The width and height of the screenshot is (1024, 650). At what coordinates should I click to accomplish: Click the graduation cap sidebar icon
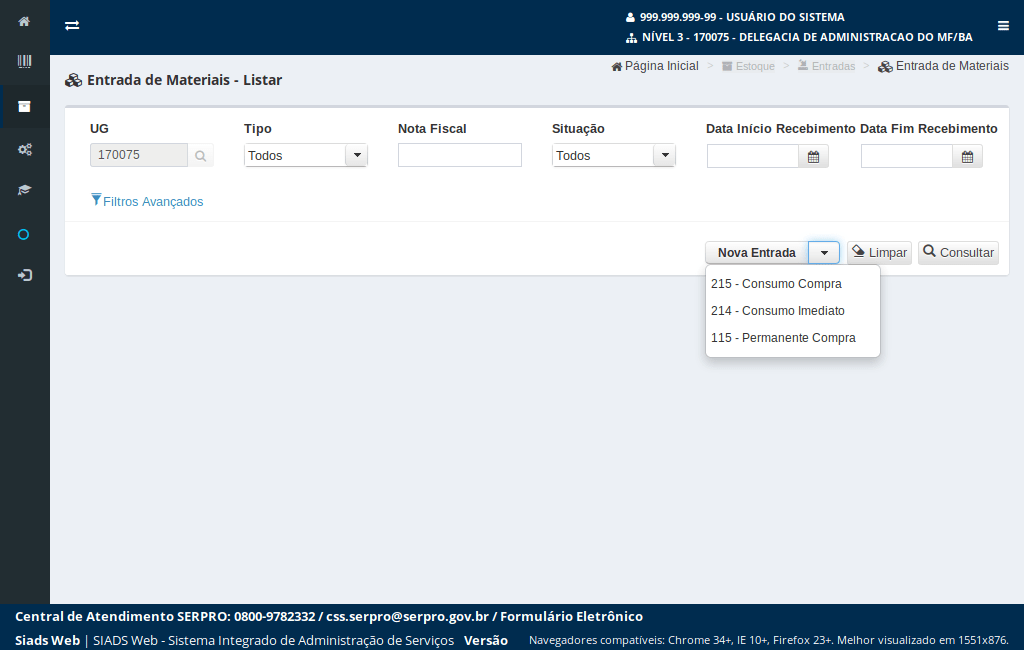click(x=24, y=190)
